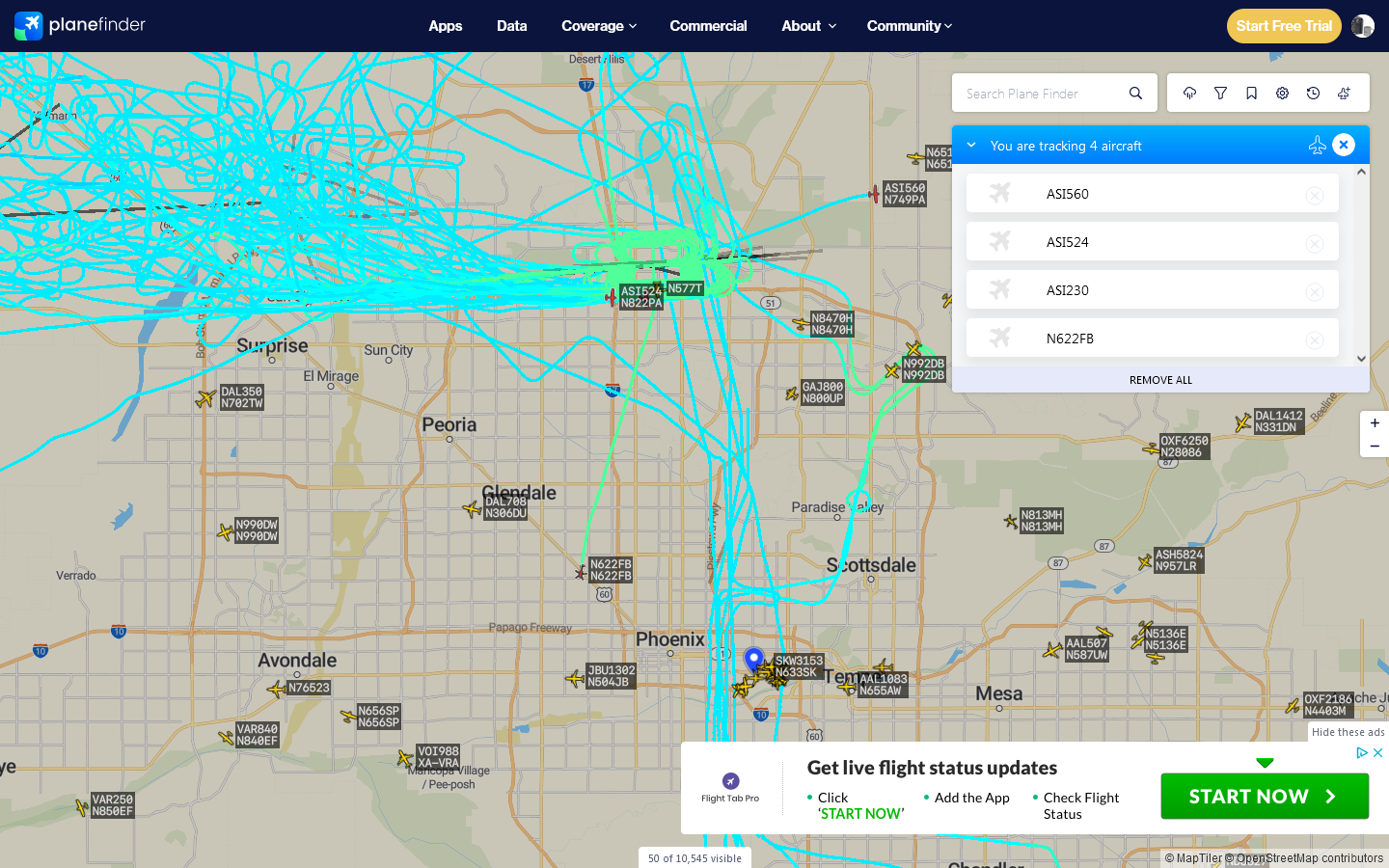Select the N656SP aircraft on the map
Image resolution: width=1389 pixels, height=868 pixels.
[348, 717]
